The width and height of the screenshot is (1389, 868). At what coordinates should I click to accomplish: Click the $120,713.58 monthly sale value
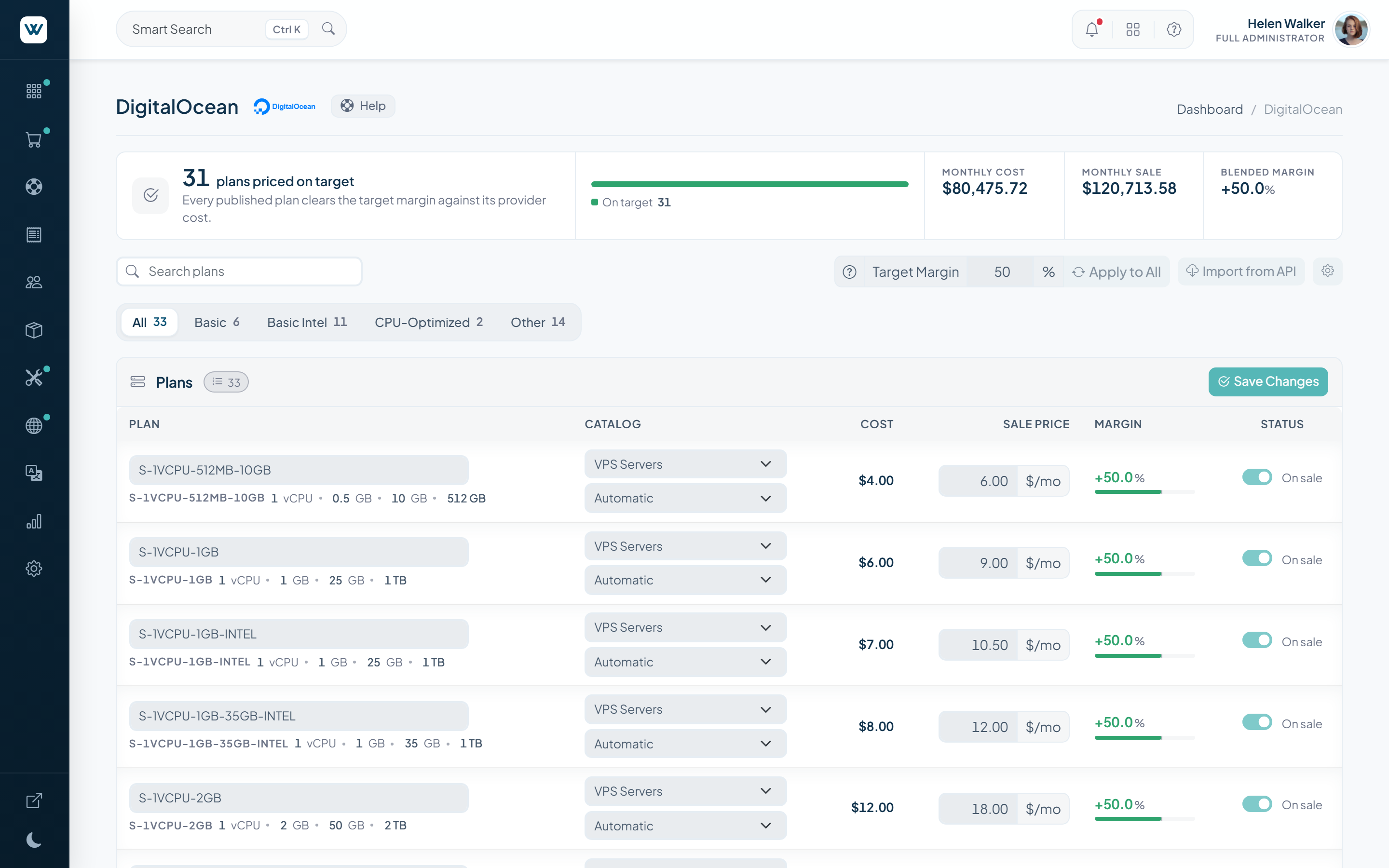[x=1129, y=188]
